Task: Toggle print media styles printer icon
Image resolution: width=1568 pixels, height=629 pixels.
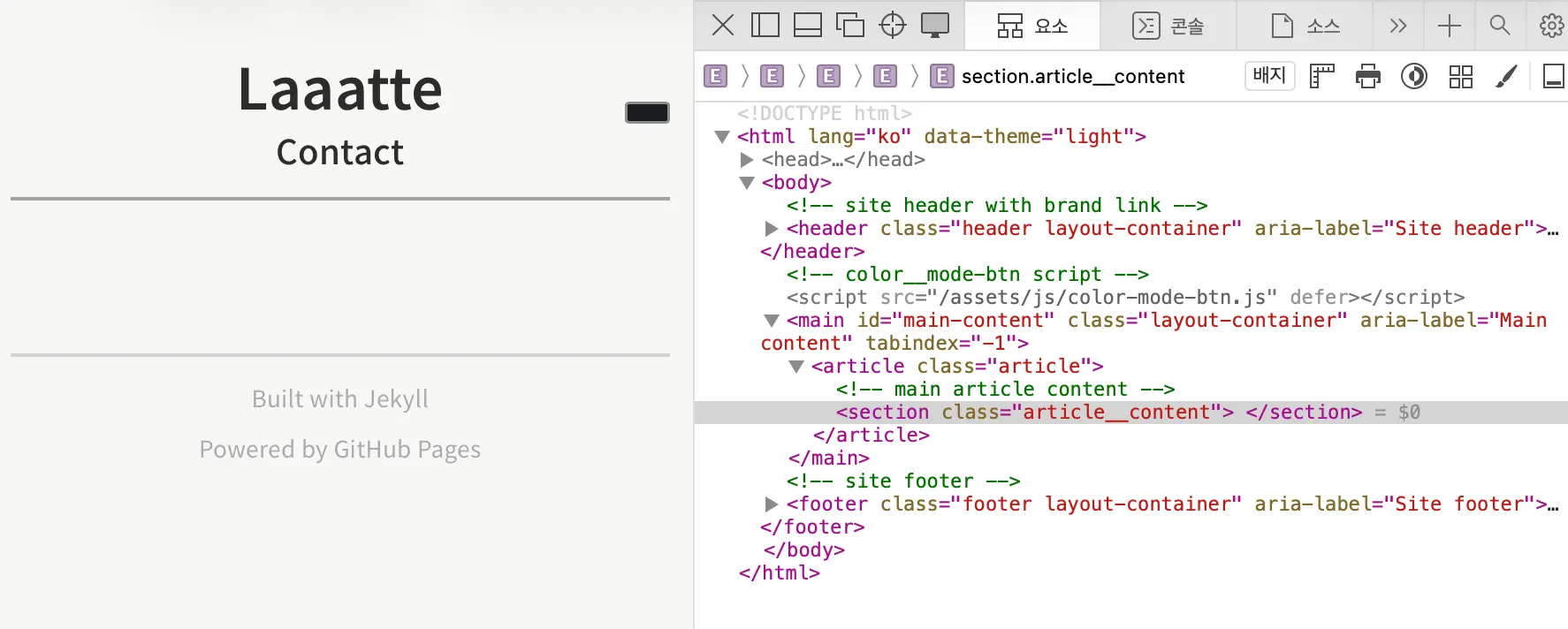Action: point(1368,76)
